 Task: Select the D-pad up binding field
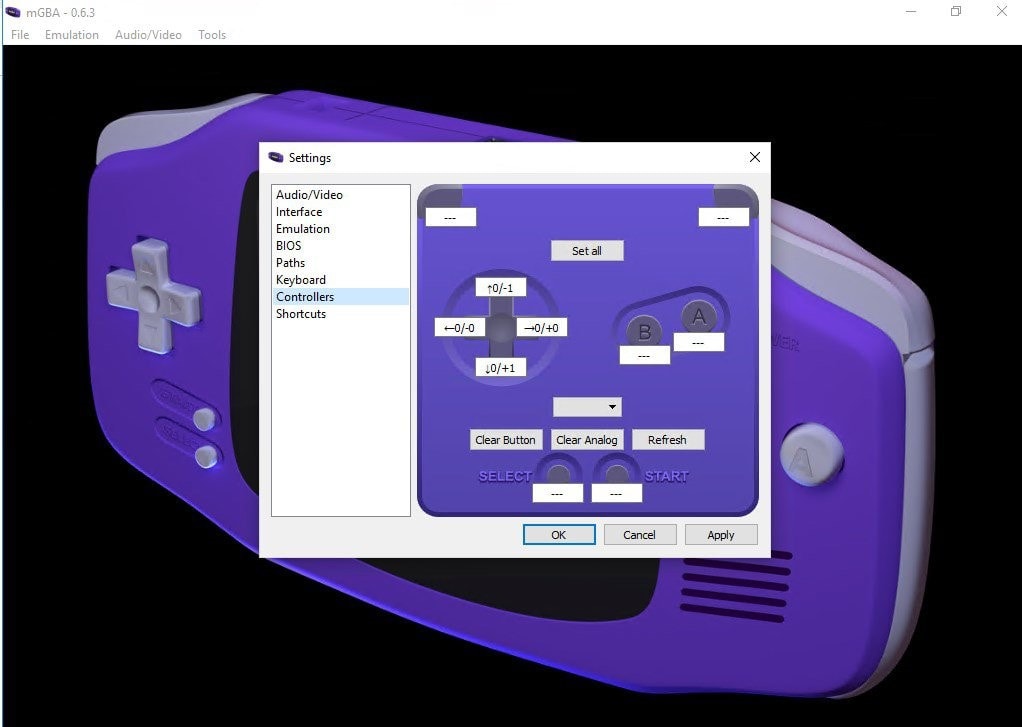tap(500, 288)
